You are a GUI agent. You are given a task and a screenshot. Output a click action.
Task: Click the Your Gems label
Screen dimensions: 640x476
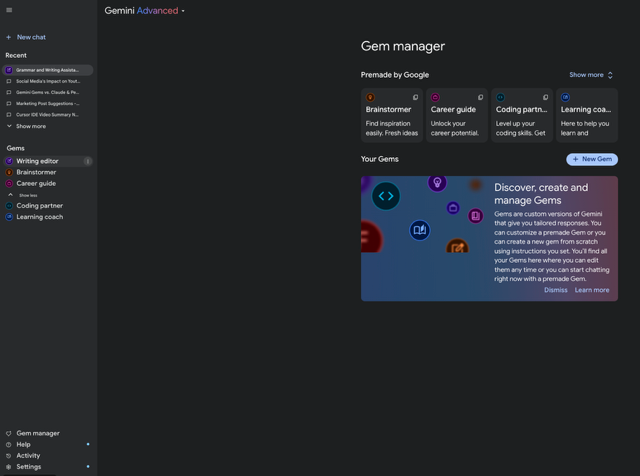click(380, 159)
